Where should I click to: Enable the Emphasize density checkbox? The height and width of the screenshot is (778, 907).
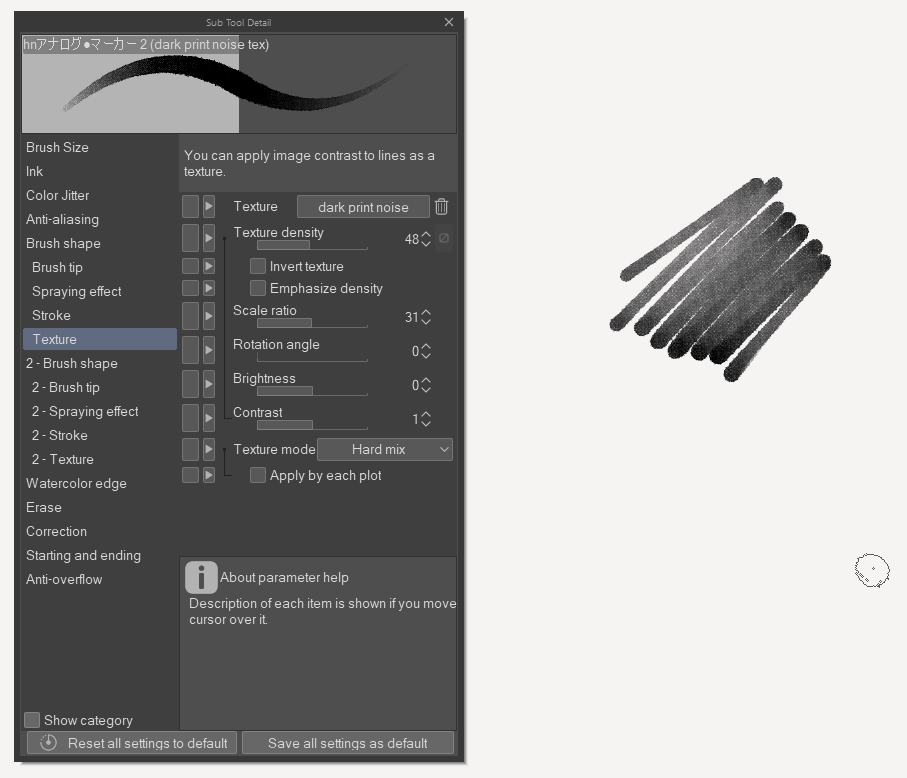(x=258, y=288)
